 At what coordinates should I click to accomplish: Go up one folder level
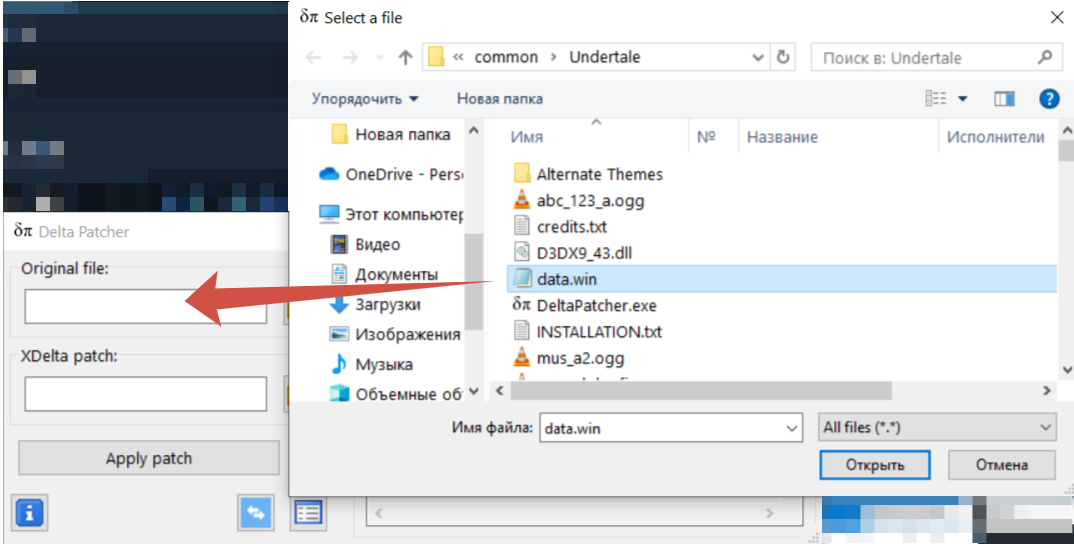point(405,58)
